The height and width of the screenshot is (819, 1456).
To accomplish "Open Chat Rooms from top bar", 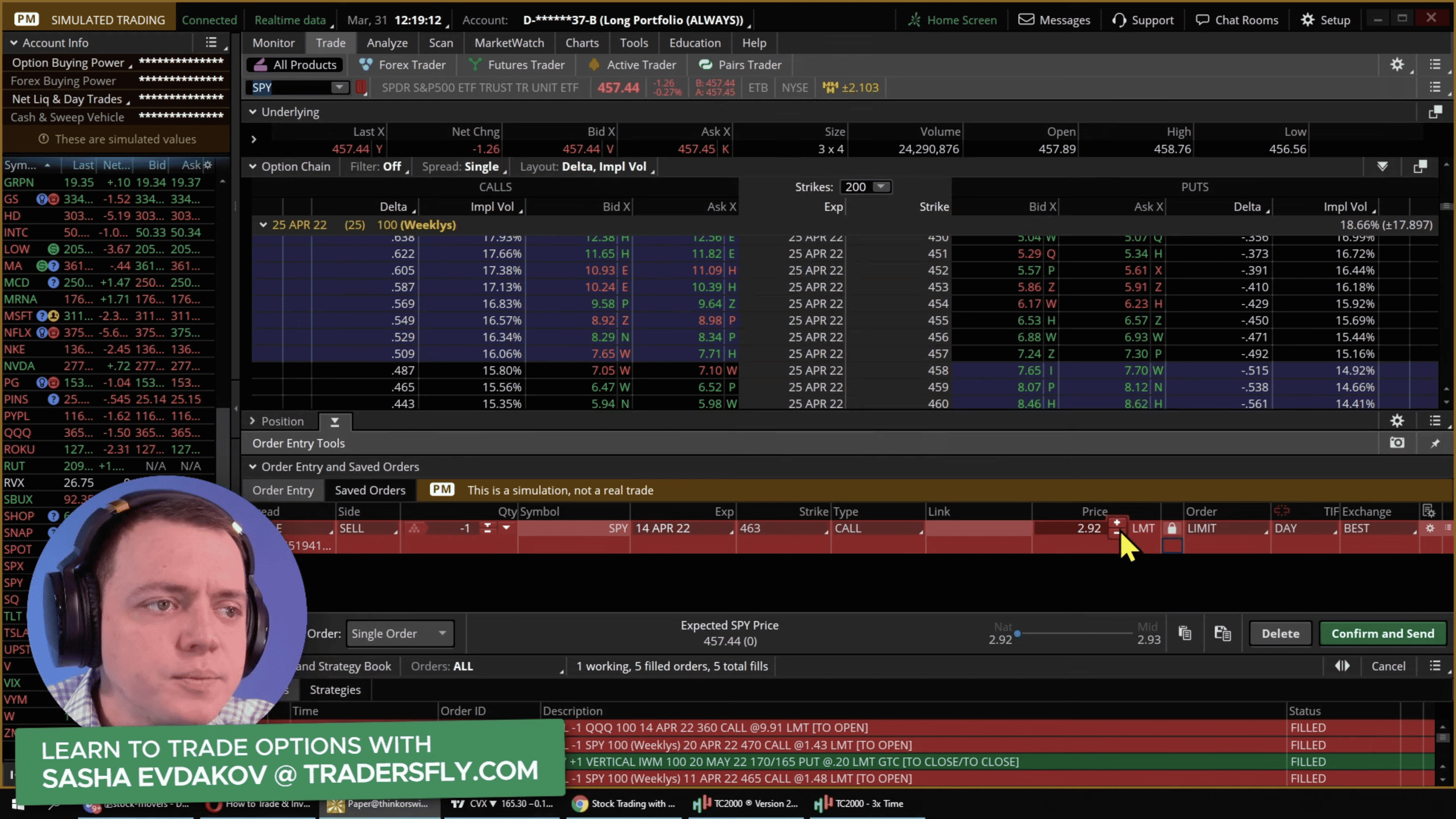I will (1237, 20).
